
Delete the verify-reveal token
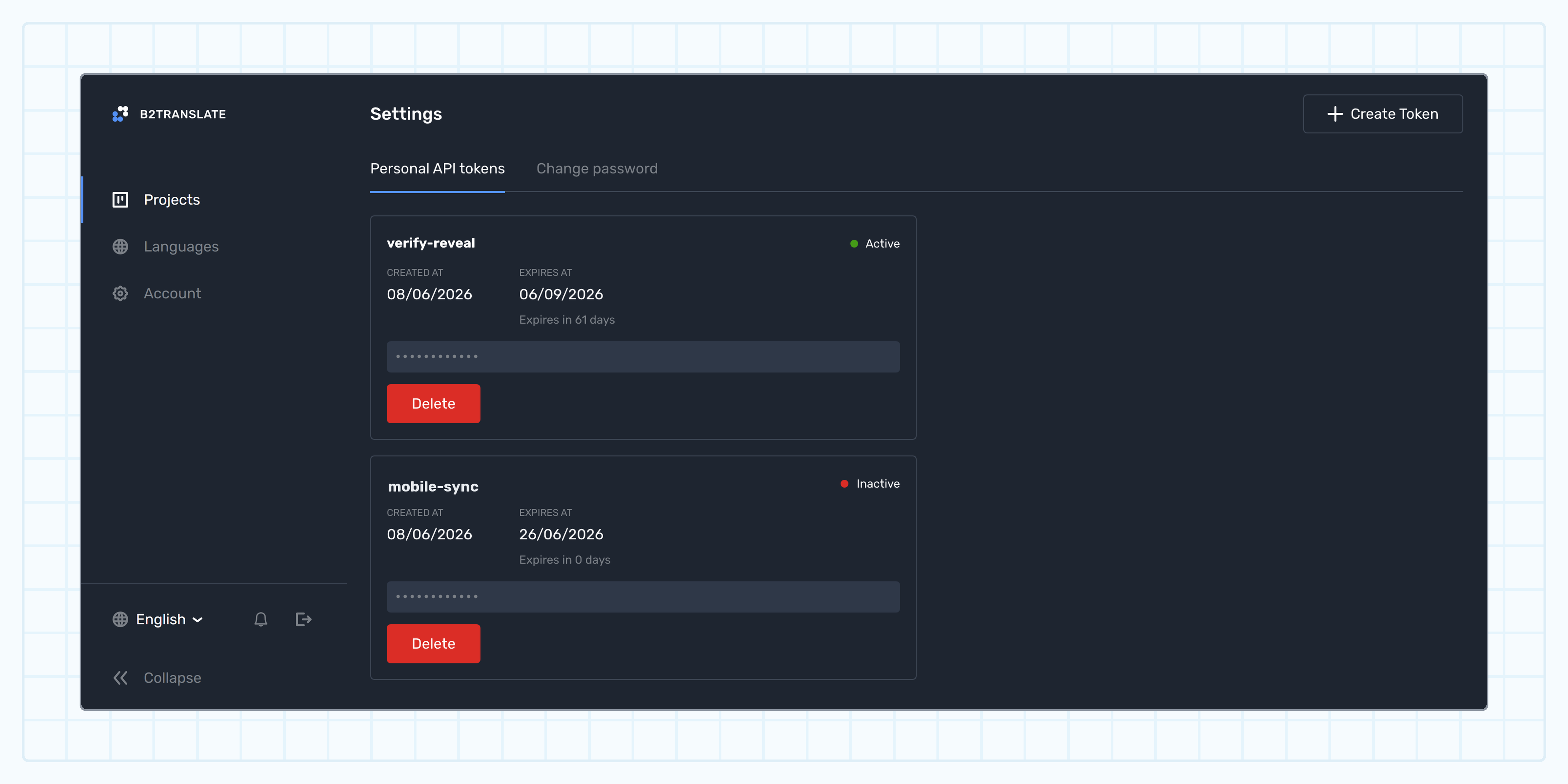click(x=434, y=404)
